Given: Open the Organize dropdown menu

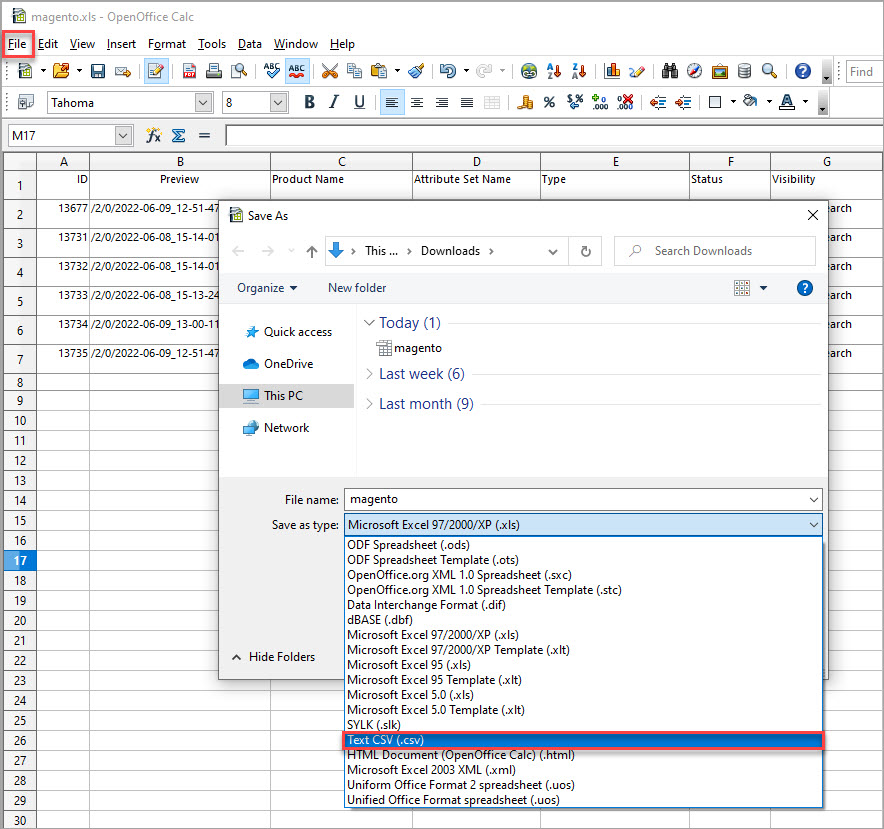Looking at the screenshot, I should (267, 288).
